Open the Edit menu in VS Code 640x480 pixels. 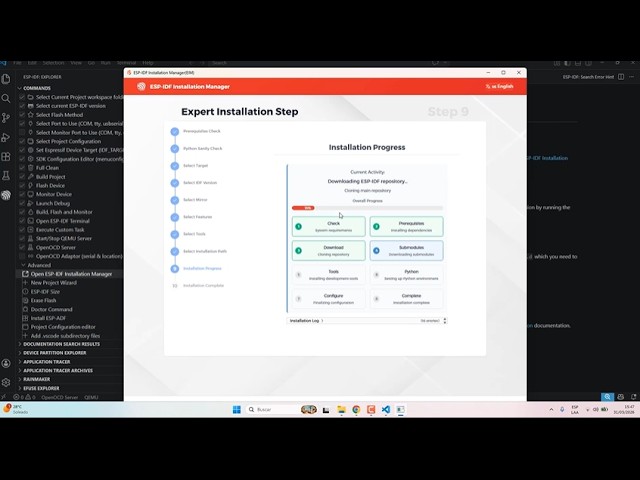(x=32, y=63)
